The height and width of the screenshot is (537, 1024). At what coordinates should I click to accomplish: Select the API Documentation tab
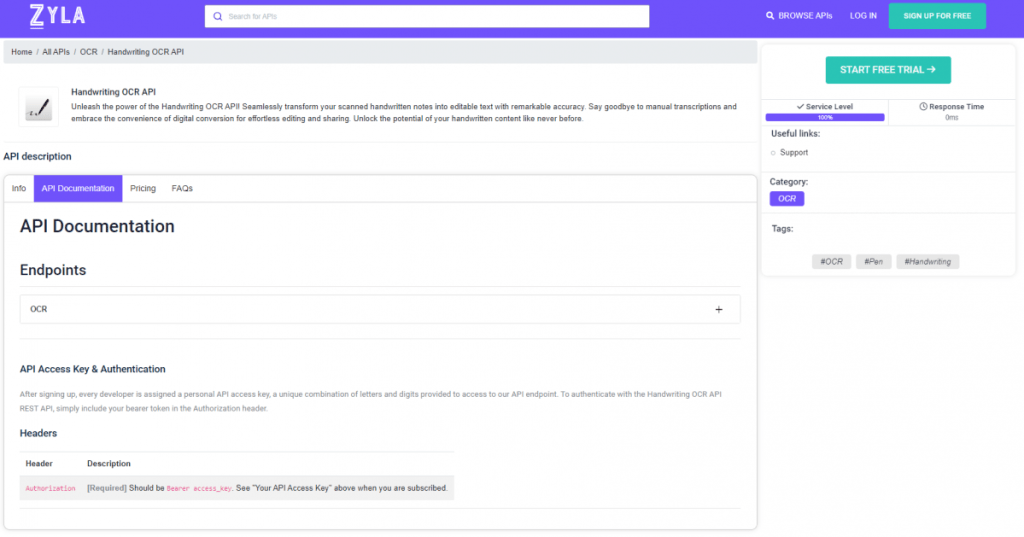tap(78, 188)
